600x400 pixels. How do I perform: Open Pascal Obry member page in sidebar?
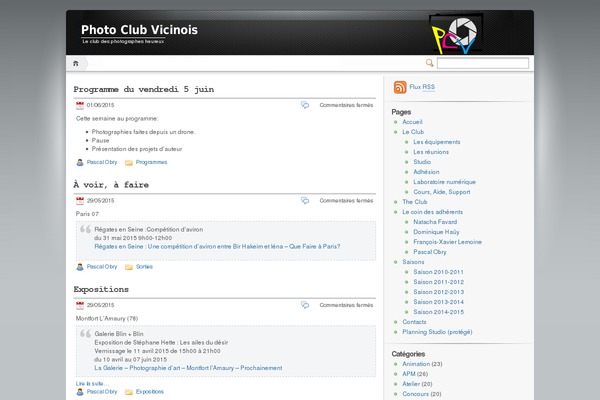point(430,252)
